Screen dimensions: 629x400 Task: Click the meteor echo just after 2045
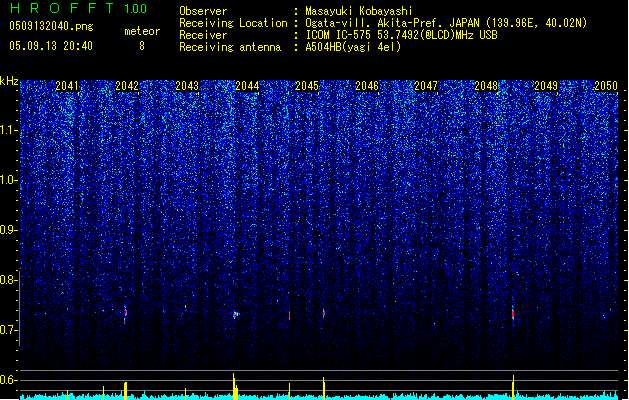click(324, 313)
